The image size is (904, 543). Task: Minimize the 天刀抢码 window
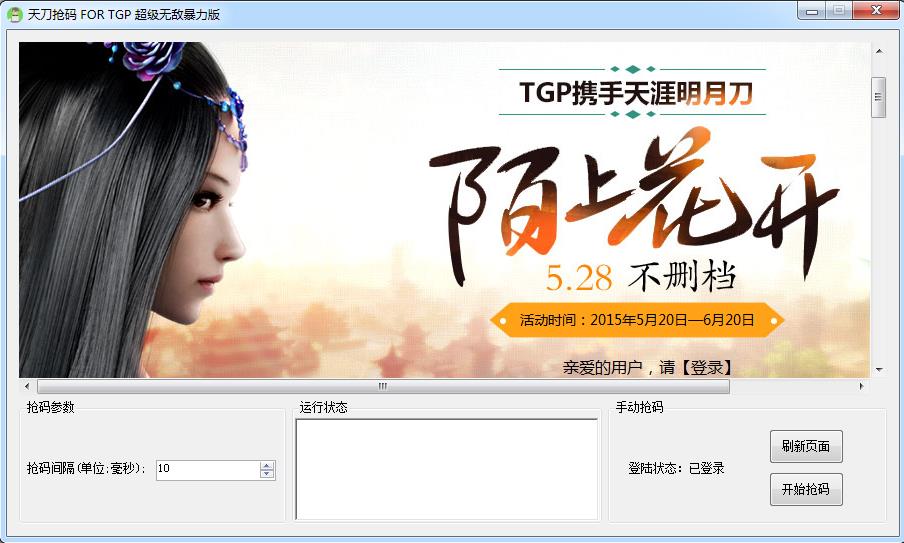pos(812,11)
